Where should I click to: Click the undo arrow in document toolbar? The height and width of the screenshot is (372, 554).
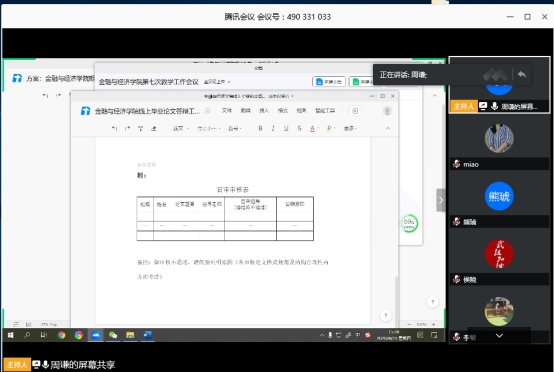114,128
